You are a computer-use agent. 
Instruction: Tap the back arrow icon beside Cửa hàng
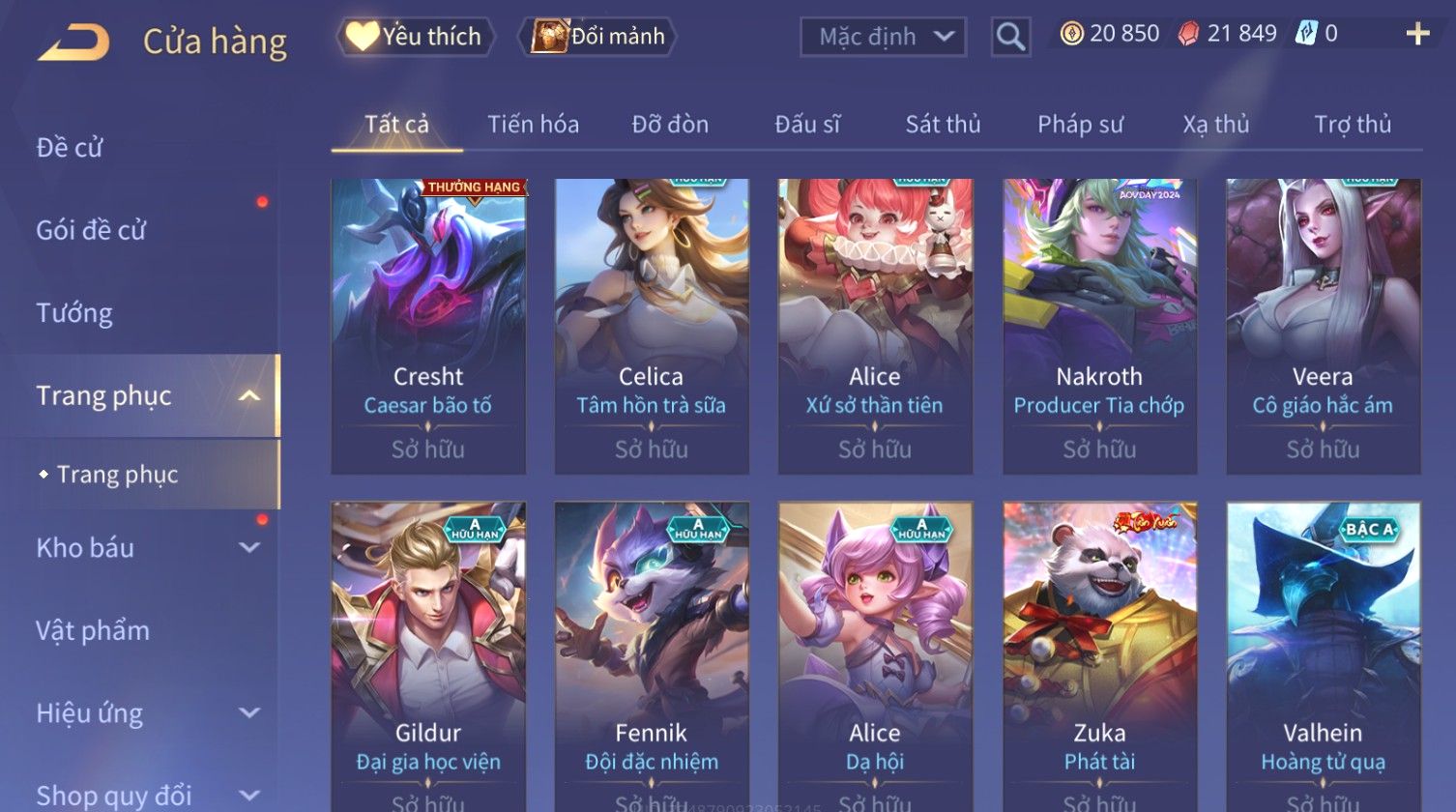73,43
